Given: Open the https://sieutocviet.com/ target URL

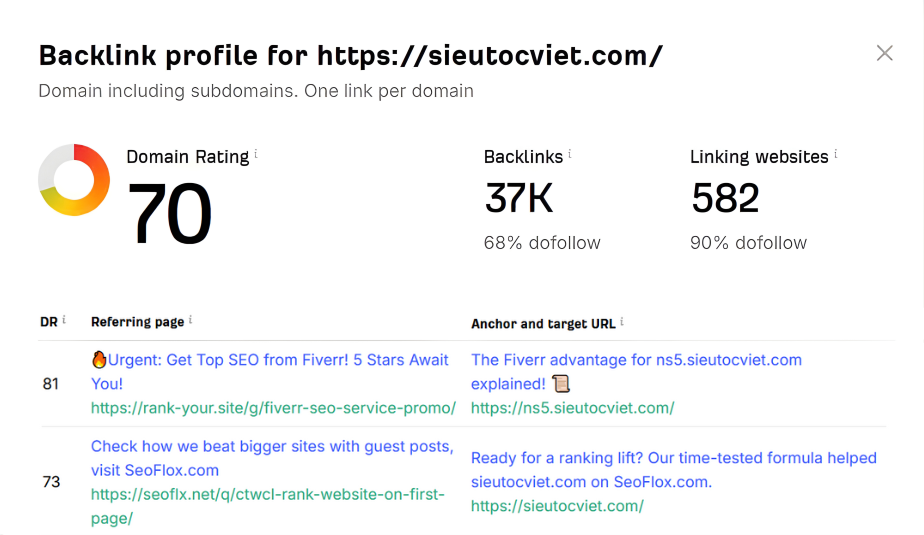Looking at the screenshot, I should [557, 506].
